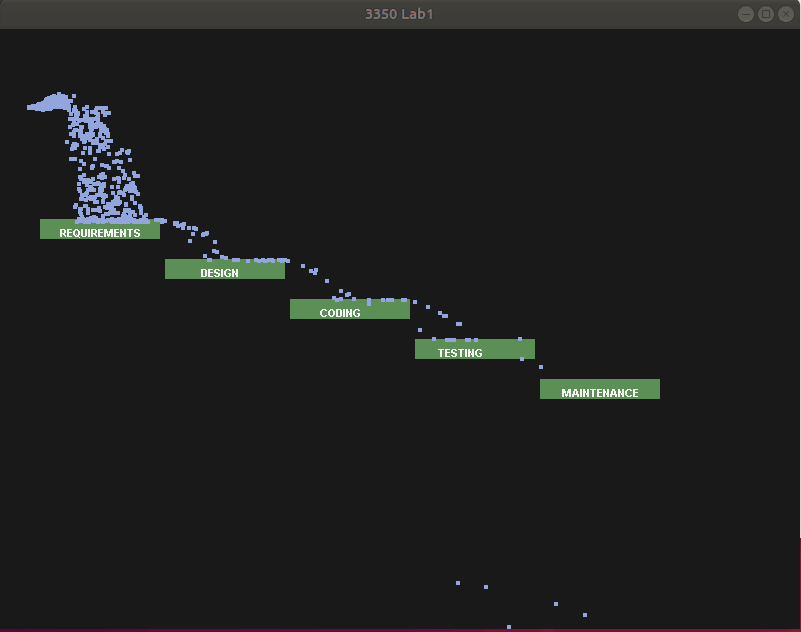Minimize the 3350 Lab1 window
The height and width of the screenshot is (632, 801).
coord(746,14)
